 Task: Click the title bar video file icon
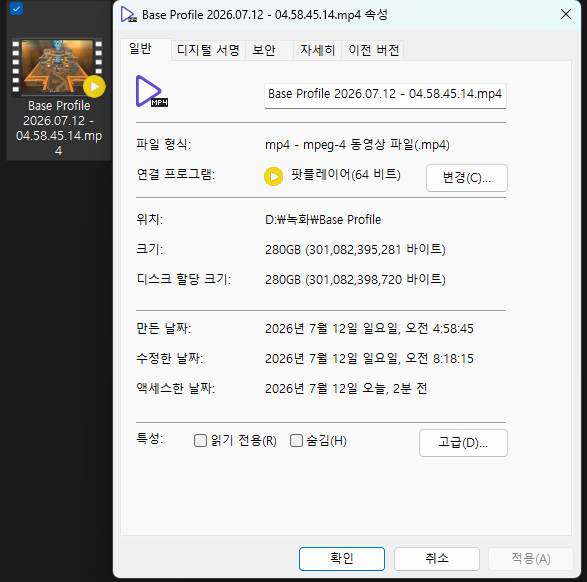tap(128, 15)
